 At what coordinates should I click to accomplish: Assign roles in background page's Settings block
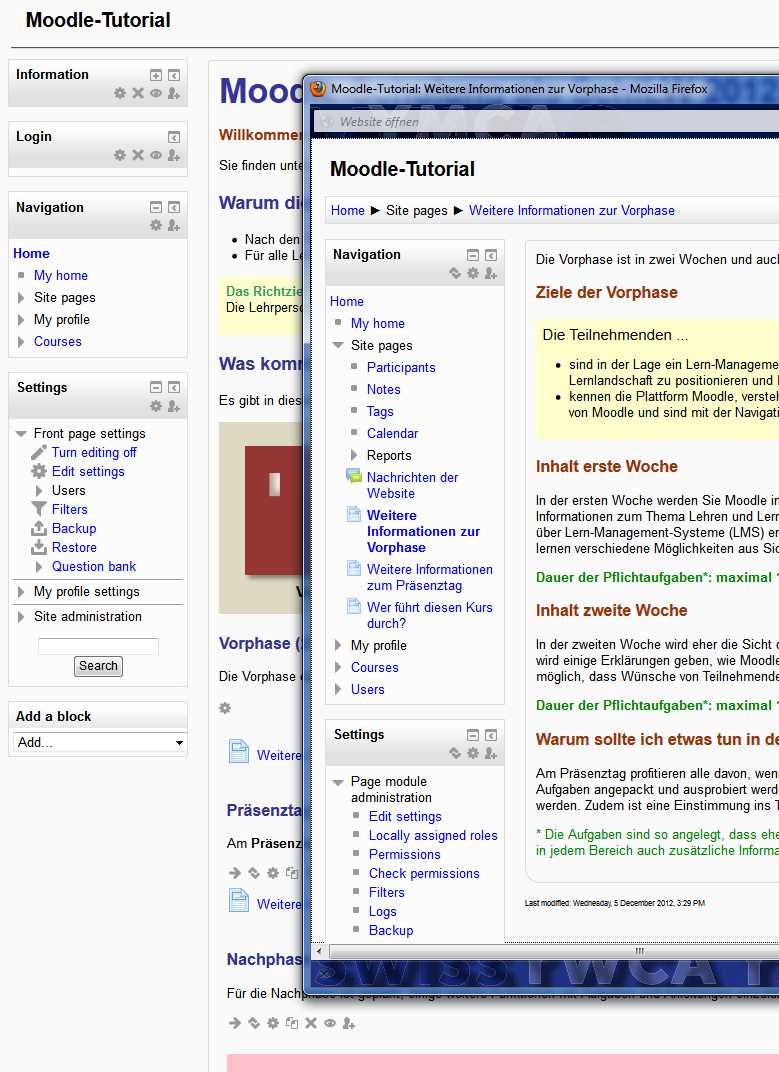pos(174,406)
